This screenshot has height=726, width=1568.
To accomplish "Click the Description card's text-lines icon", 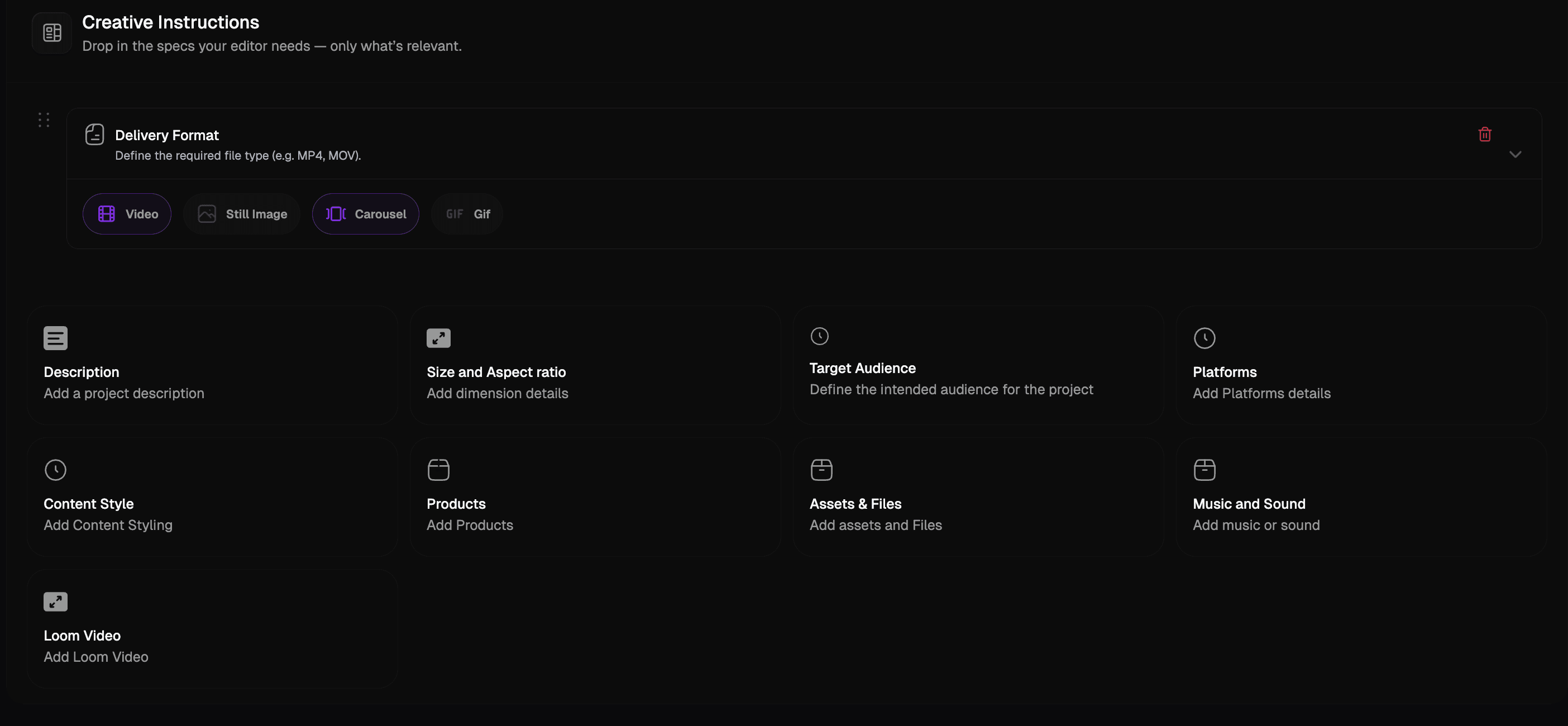I will (x=55, y=338).
